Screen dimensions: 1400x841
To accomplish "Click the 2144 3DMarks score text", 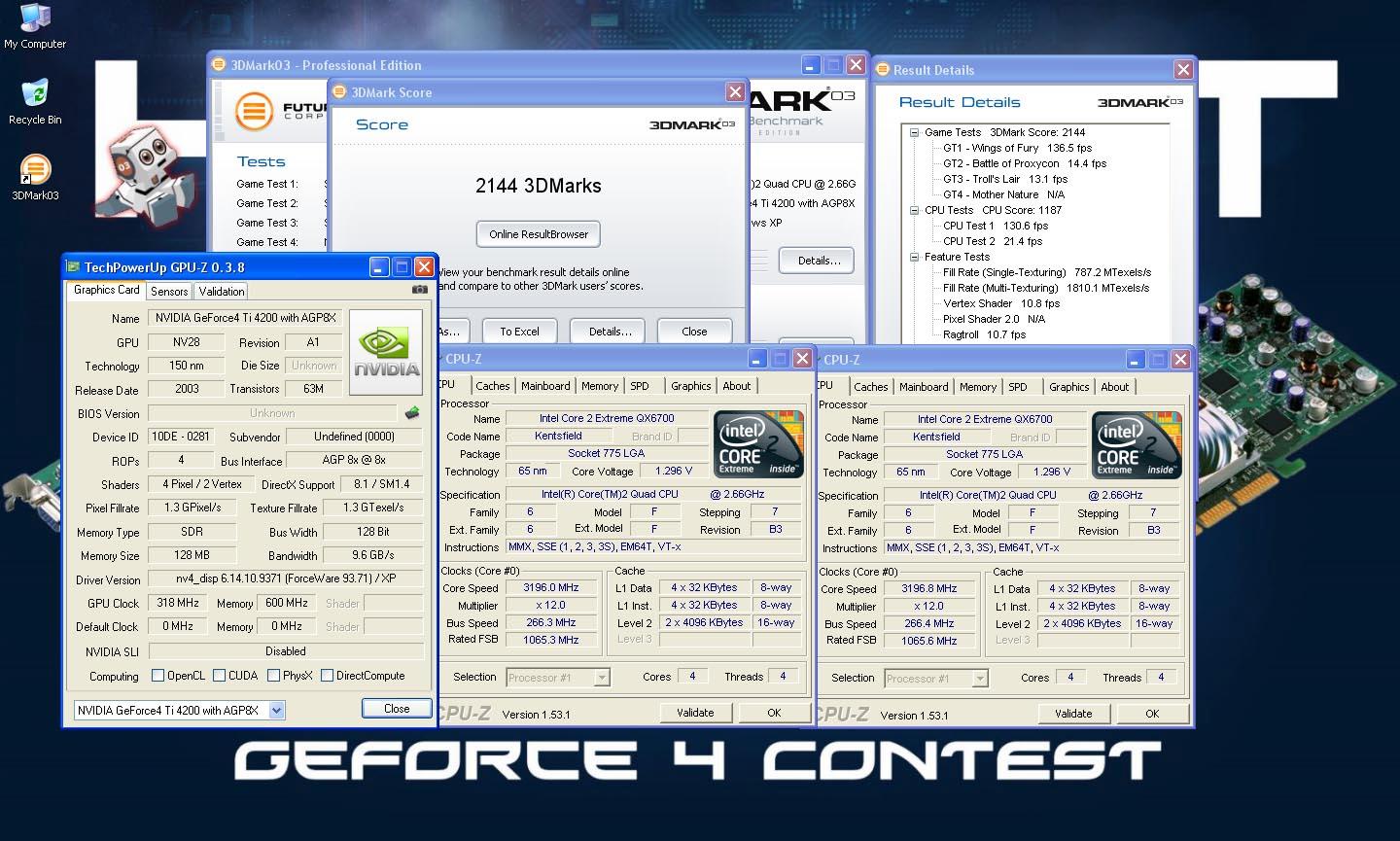I will [539, 186].
